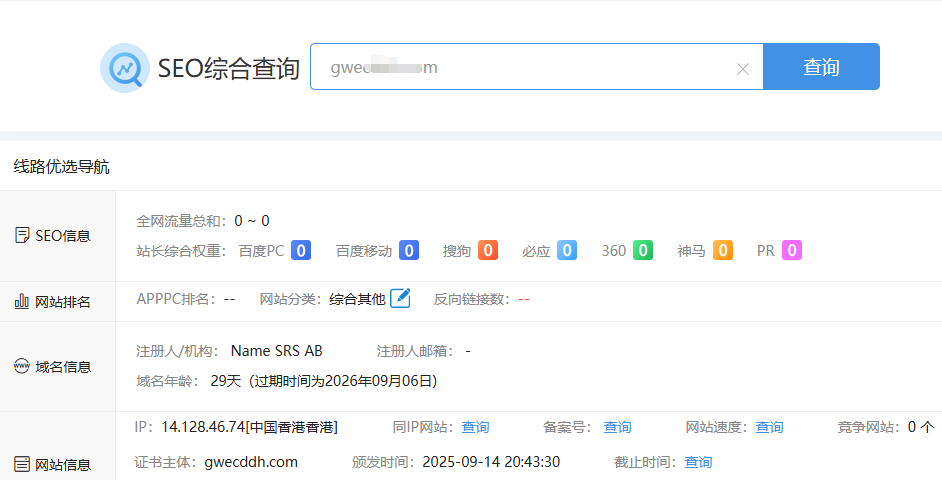This screenshot has width=942, height=480.
Task: Click the blue 查询 search button
Action: (821, 67)
